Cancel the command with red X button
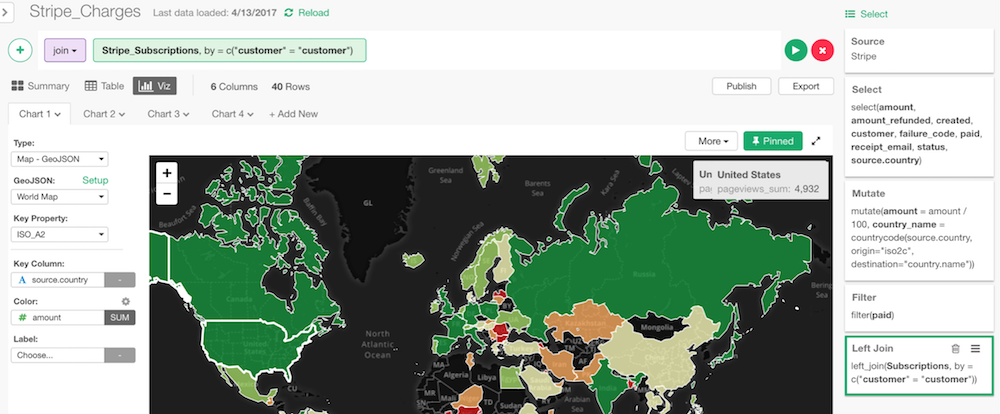Viewport: 1000px width, 414px height. pos(822,50)
